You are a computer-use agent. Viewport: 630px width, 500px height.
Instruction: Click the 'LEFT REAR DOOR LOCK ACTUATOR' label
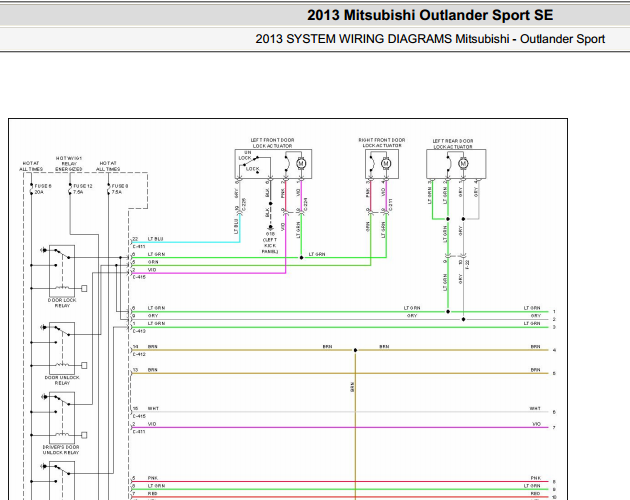pyautogui.click(x=453, y=144)
